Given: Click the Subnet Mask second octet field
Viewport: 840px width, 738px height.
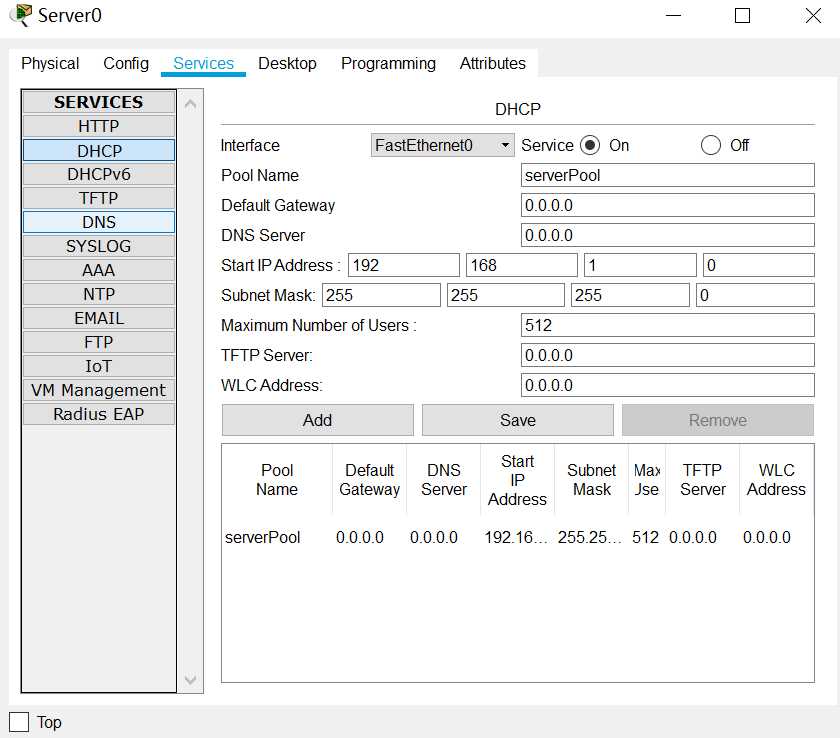Looking at the screenshot, I should [x=506, y=295].
